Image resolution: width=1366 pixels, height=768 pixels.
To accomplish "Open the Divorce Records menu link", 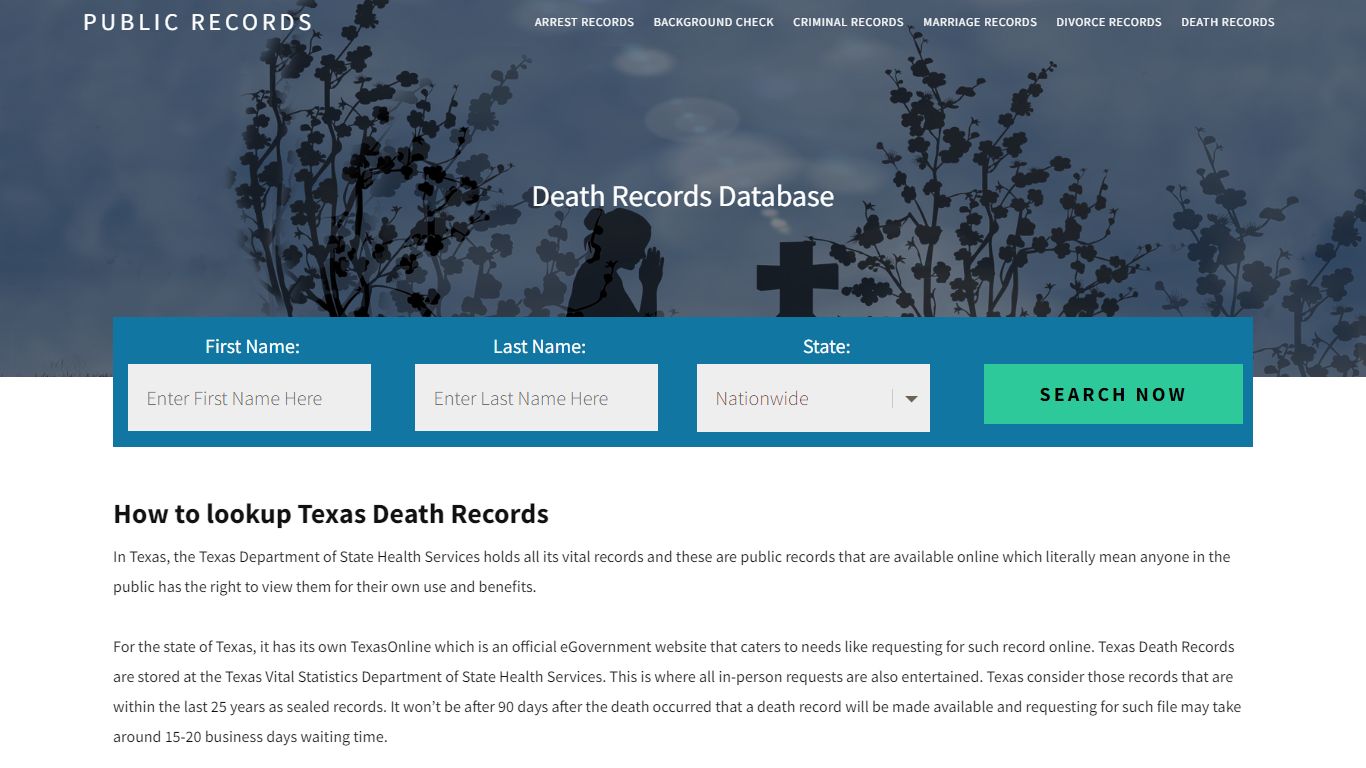I will click(1109, 22).
